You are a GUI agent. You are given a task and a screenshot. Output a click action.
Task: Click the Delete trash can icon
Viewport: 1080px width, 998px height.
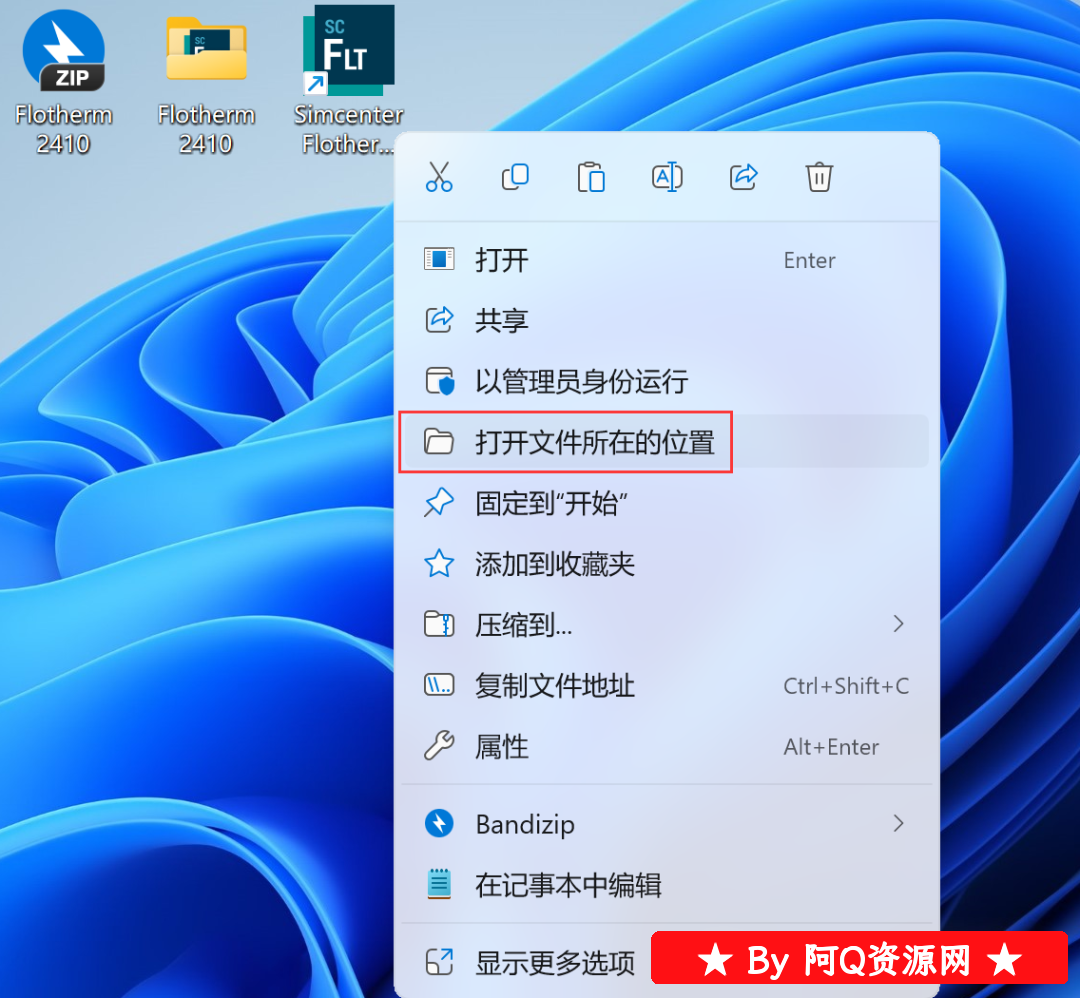point(819,177)
